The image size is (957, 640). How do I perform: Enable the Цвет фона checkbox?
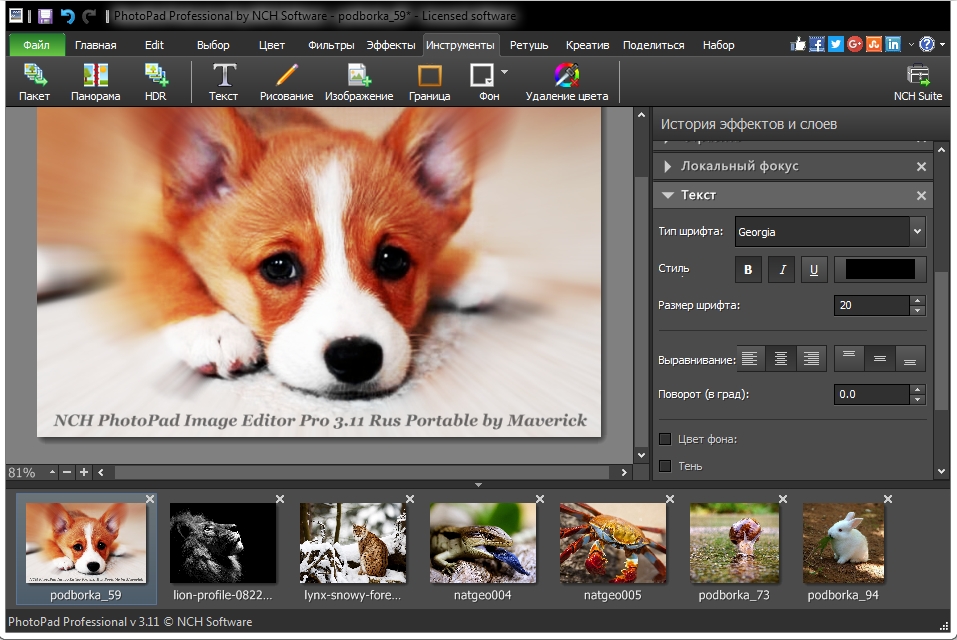tap(665, 439)
